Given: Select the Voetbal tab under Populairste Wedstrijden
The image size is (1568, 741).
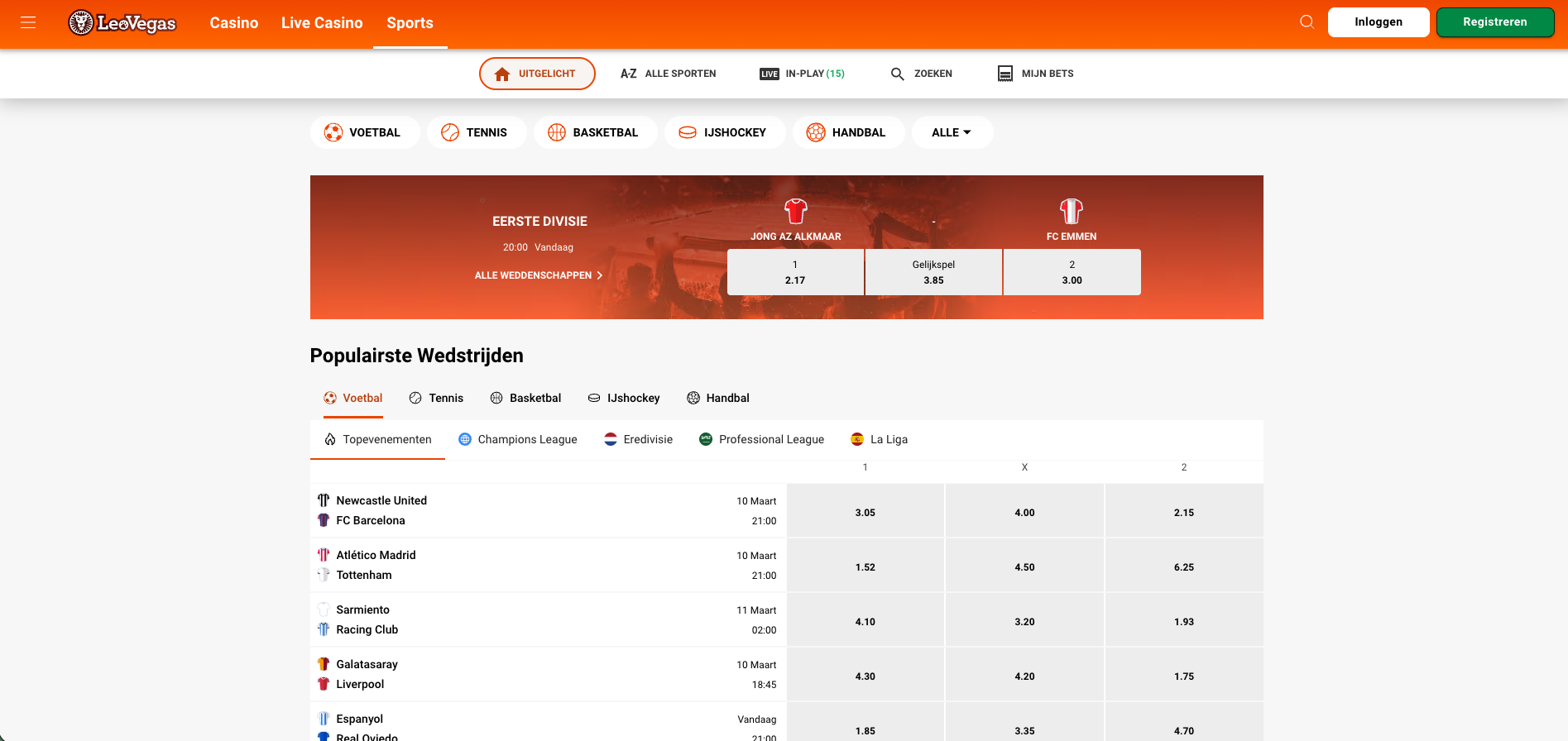Looking at the screenshot, I should pyautogui.click(x=353, y=398).
